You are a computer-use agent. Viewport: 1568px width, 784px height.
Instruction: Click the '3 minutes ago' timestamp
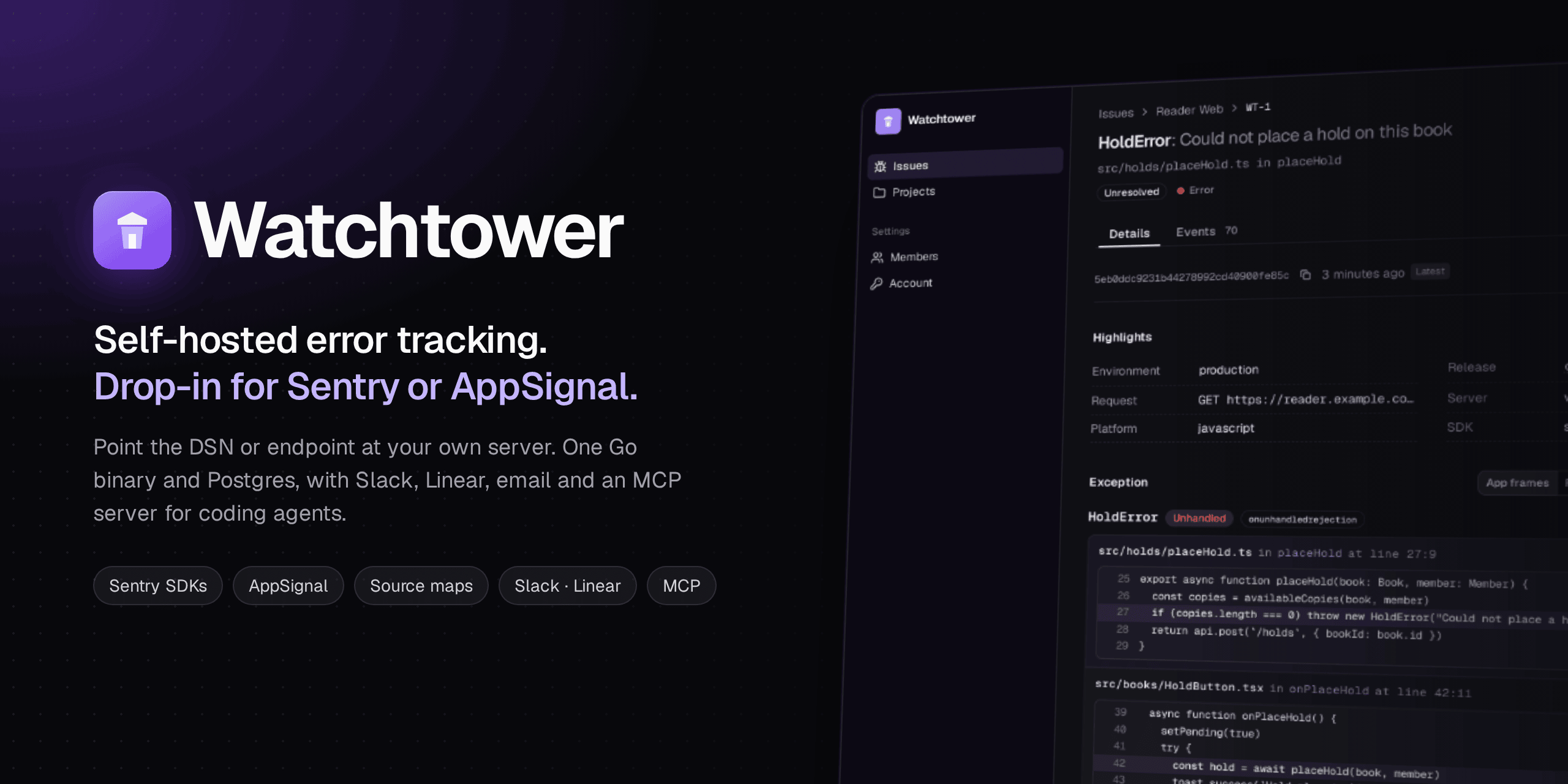coord(1363,274)
